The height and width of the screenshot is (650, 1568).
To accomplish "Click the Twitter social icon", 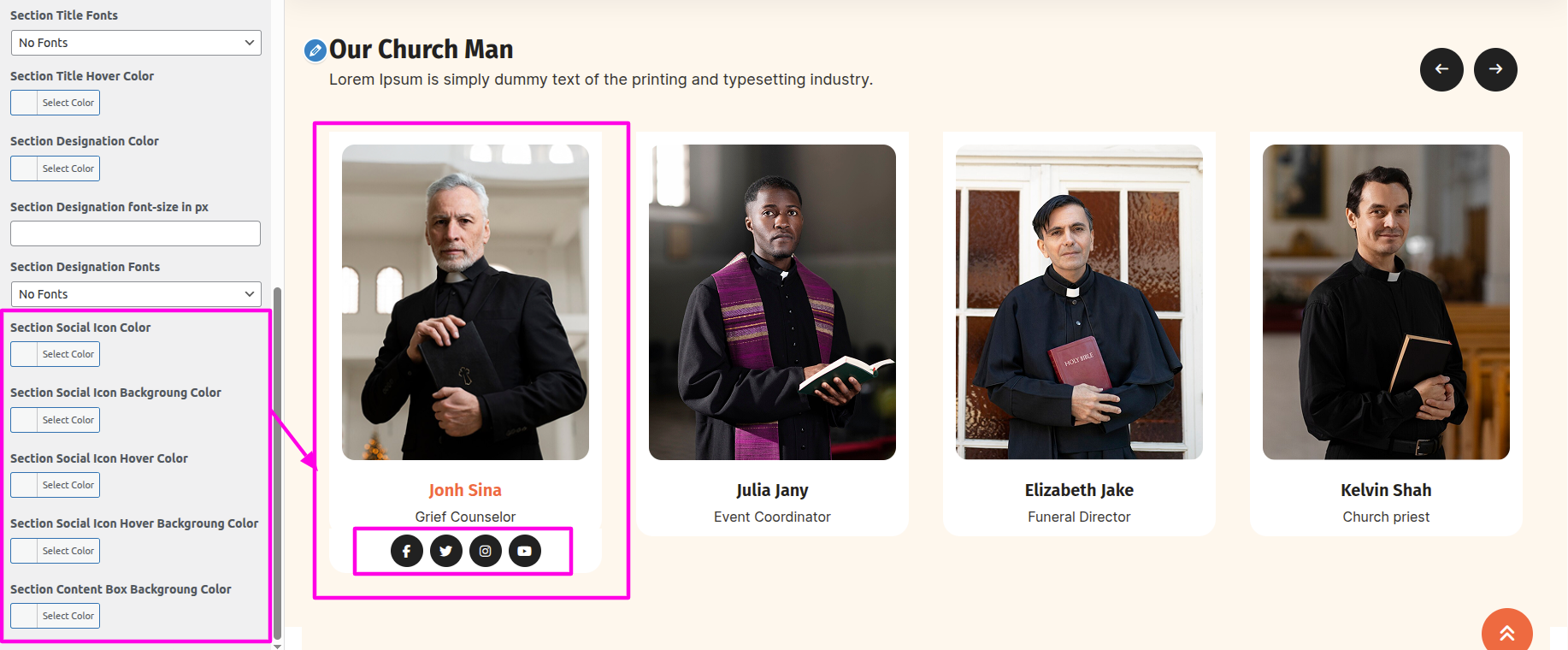I will (446, 551).
